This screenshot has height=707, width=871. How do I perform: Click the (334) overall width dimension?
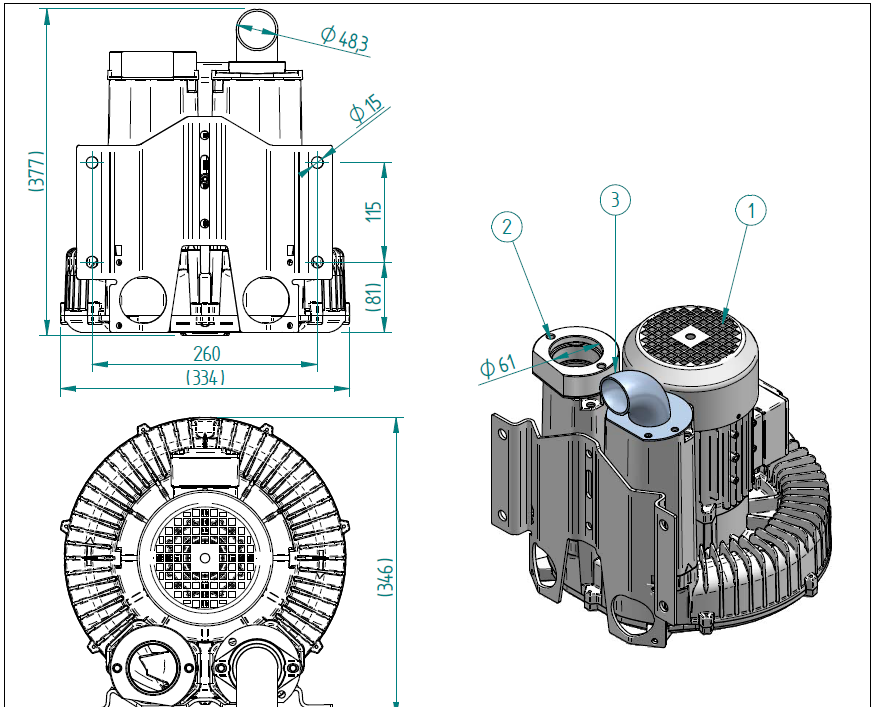pyautogui.click(x=206, y=378)
